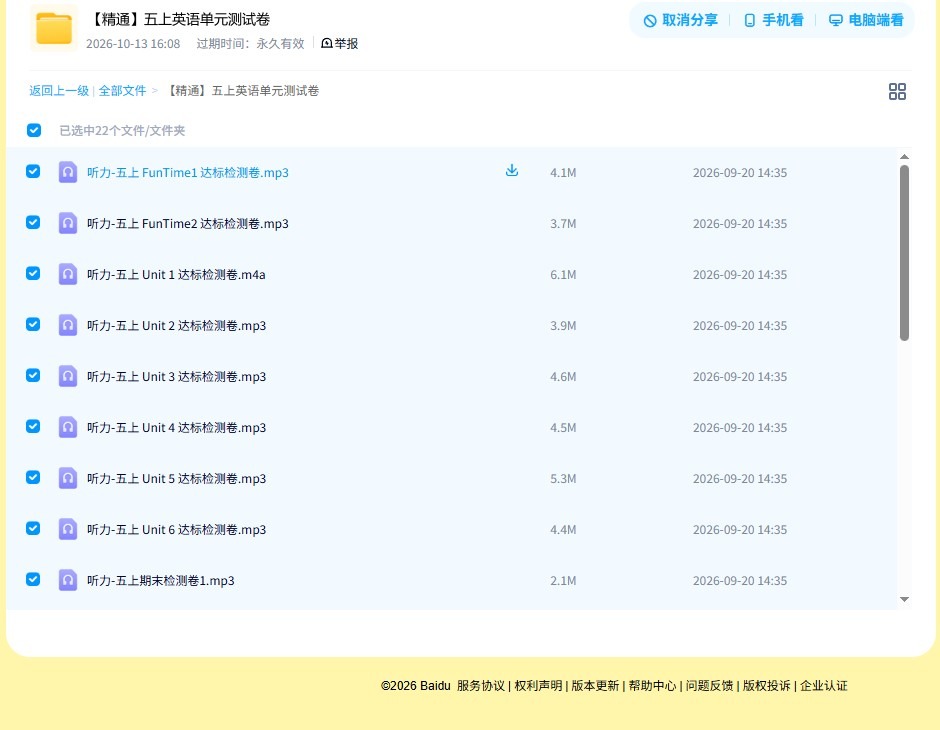Click audio icon for Unit 2 file

tap(68, 325)
